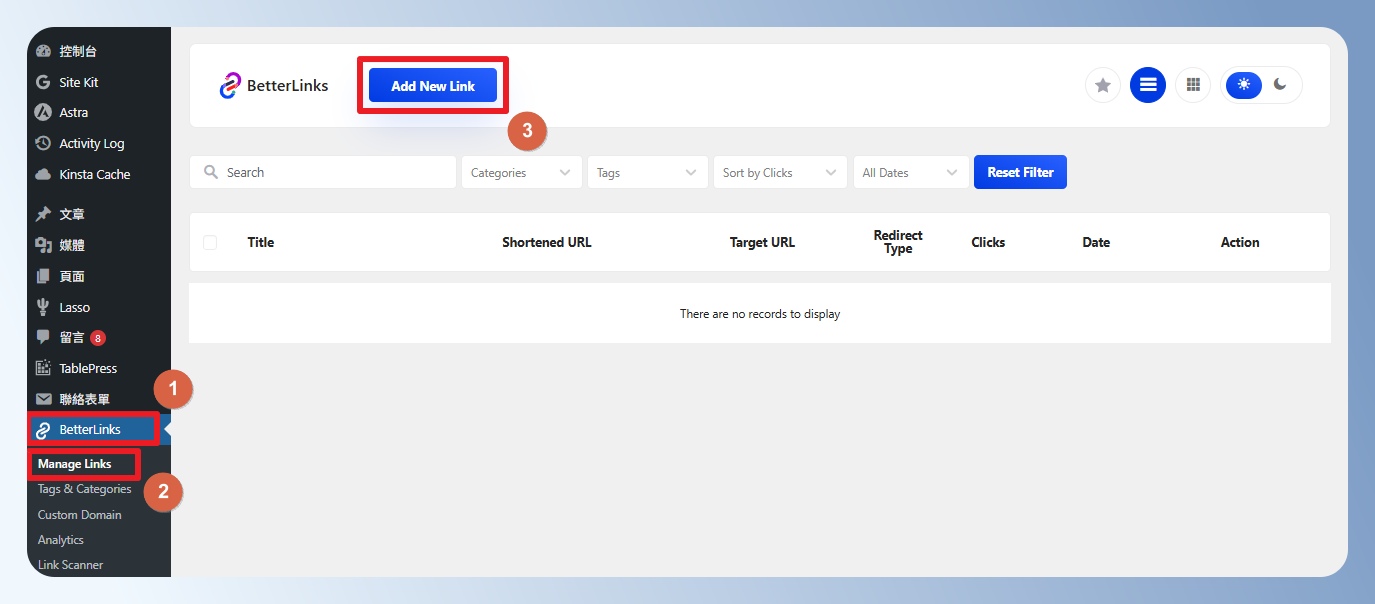Open Site Kit from sidebar
This screenshot has height=604, width=1375.
[78, 82]
